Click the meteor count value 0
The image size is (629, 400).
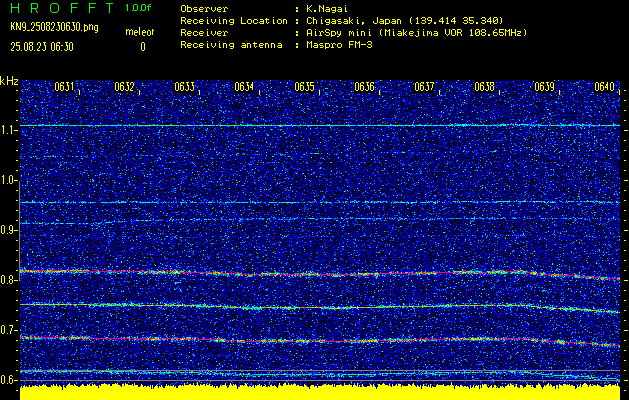[x=143, y=47]
